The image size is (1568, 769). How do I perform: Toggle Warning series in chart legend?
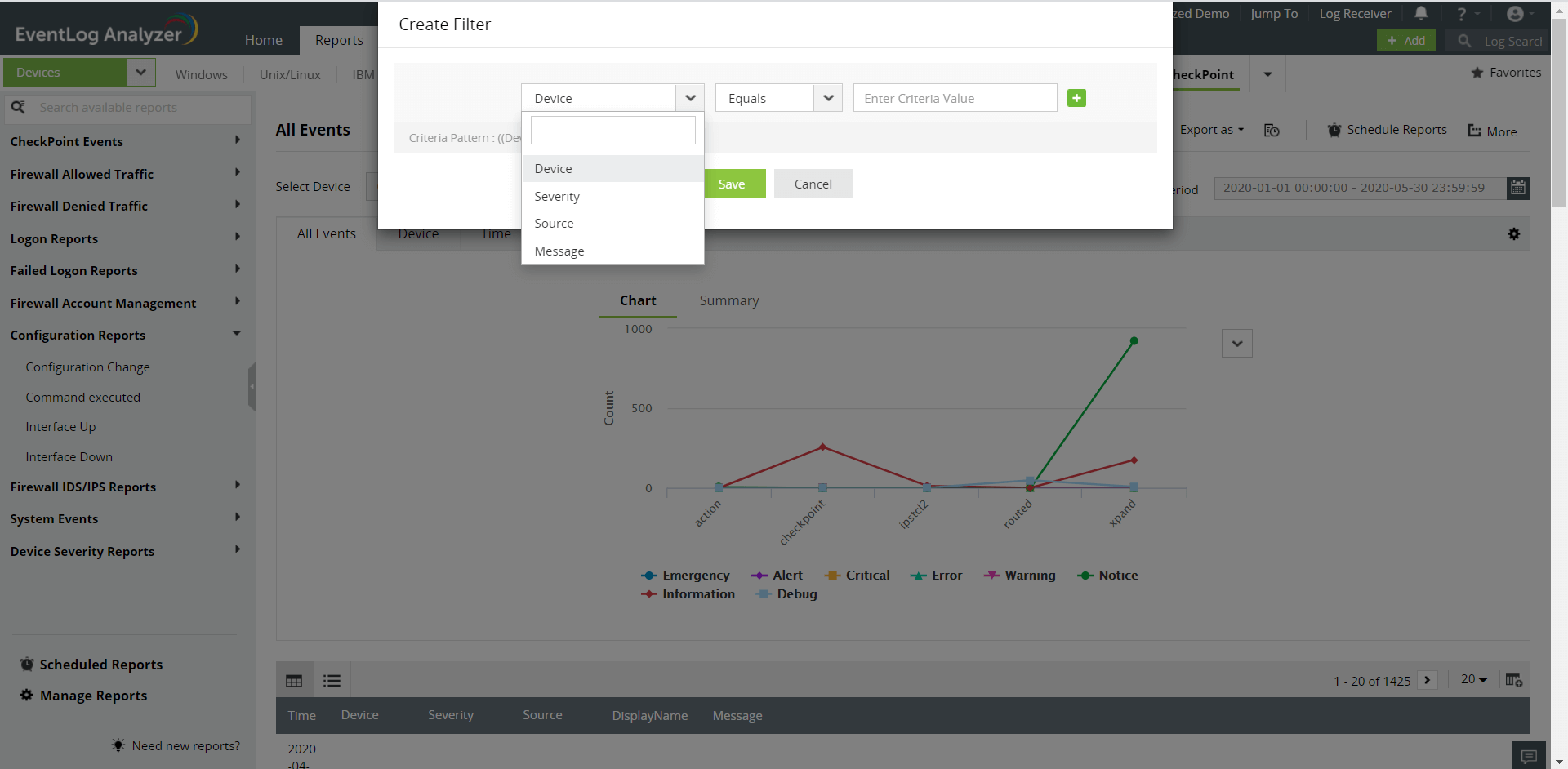pyautogui.click(x=1019, y=576)
